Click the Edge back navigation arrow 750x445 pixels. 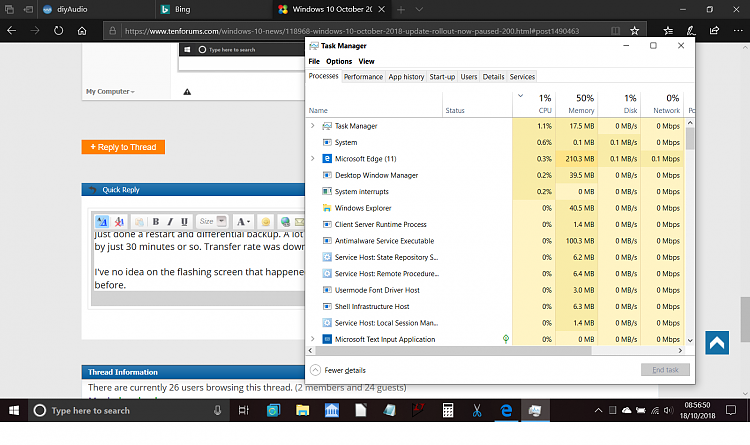(x=11, y=31)
